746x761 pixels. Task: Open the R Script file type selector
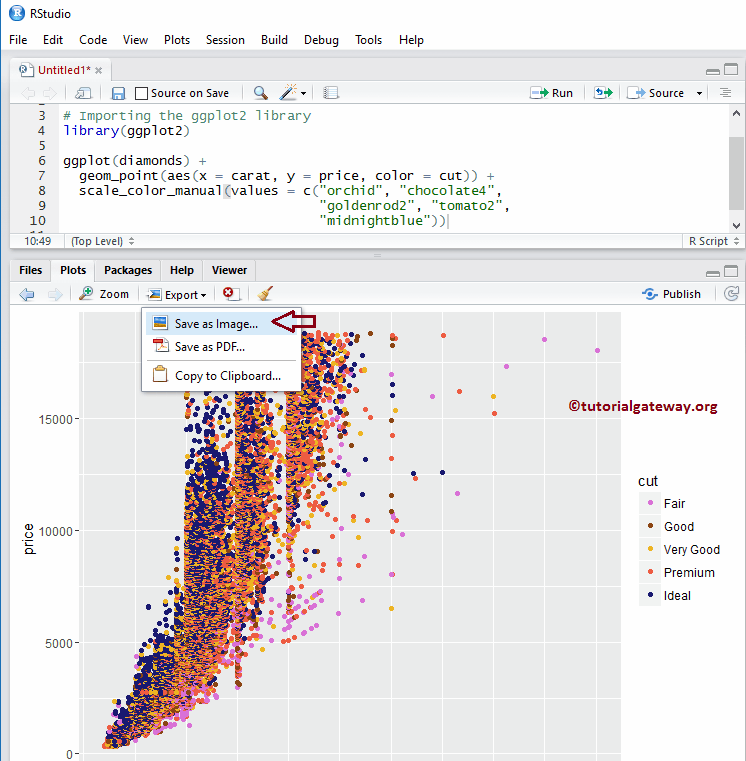coord(713,241)
